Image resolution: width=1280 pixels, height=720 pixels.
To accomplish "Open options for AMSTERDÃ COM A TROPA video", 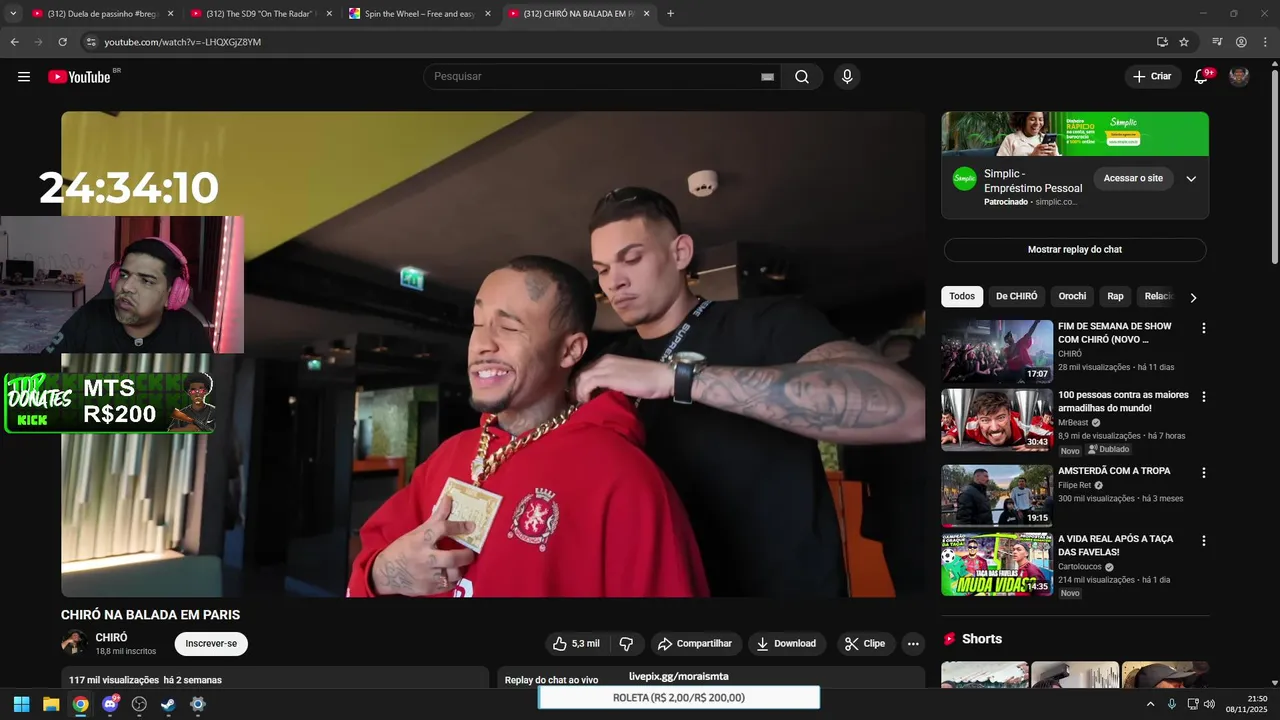I will point(1204,473).
